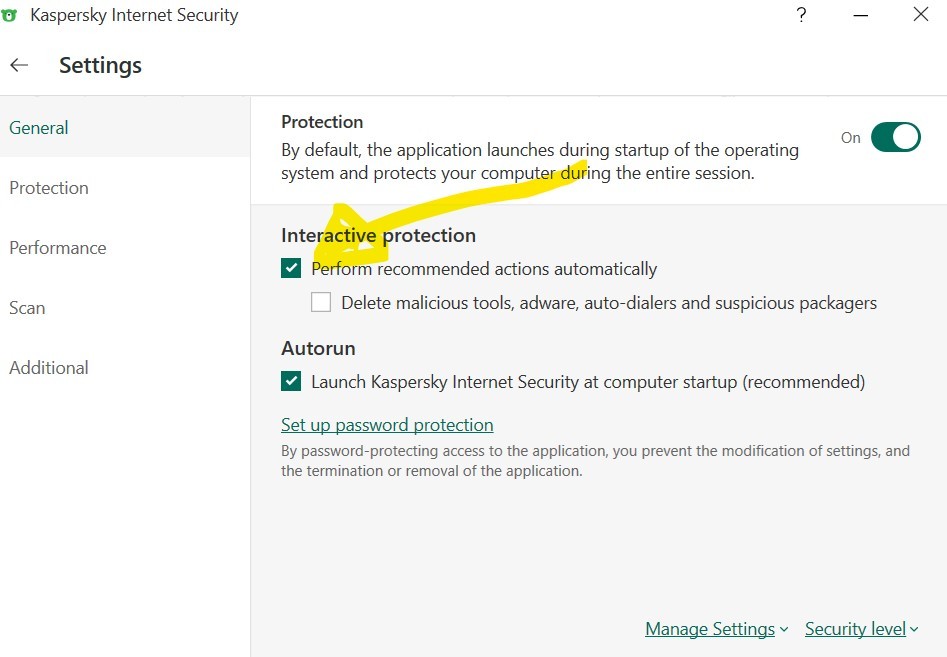Click the chevron beside Security level
The height and width of the screenshot is (657, 947).
914,629
